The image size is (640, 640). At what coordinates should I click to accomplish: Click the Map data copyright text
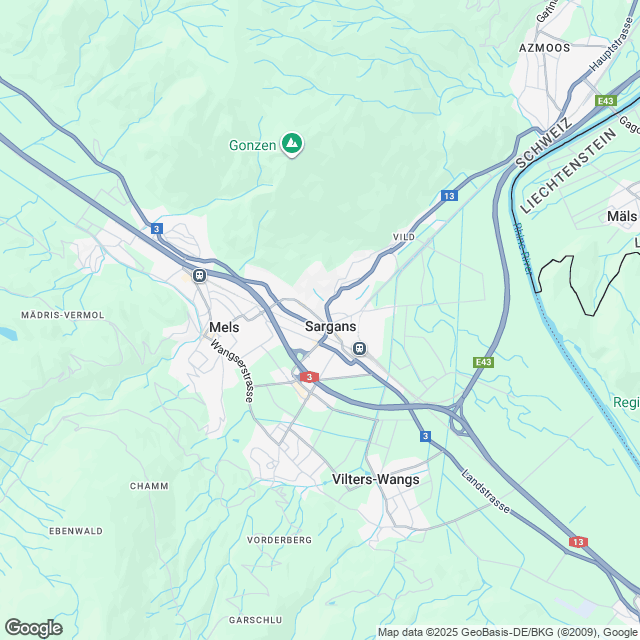pyautogui.click(x=509, y=632)
